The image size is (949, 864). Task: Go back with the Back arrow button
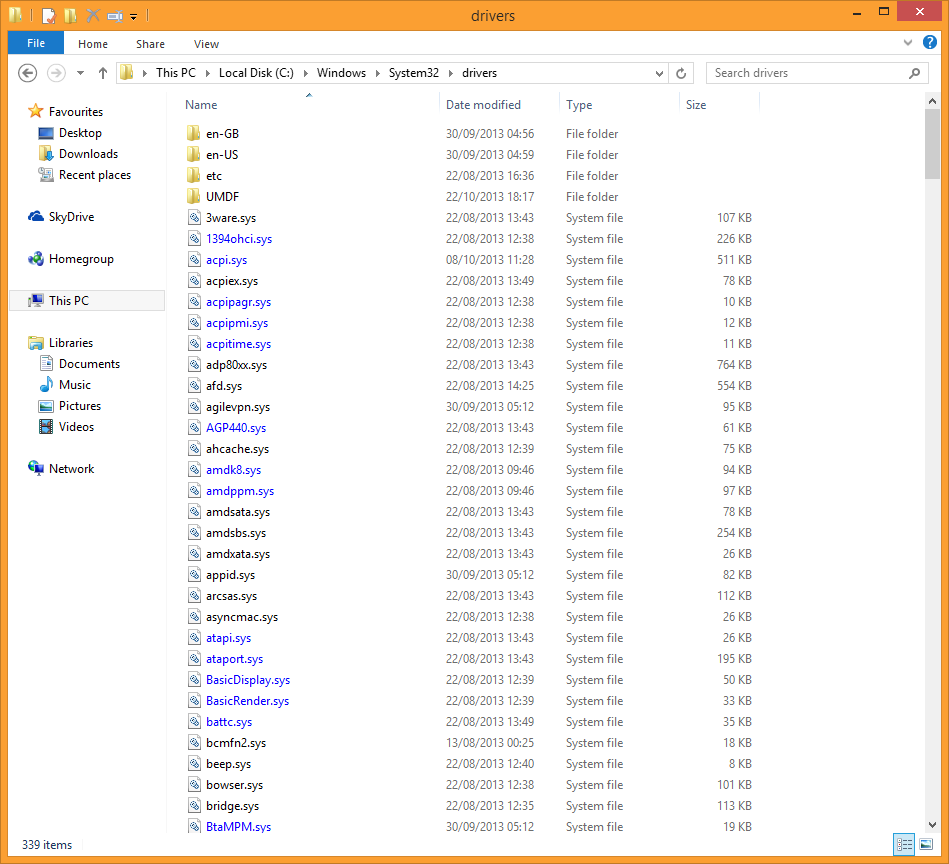[x=27, y=73]
